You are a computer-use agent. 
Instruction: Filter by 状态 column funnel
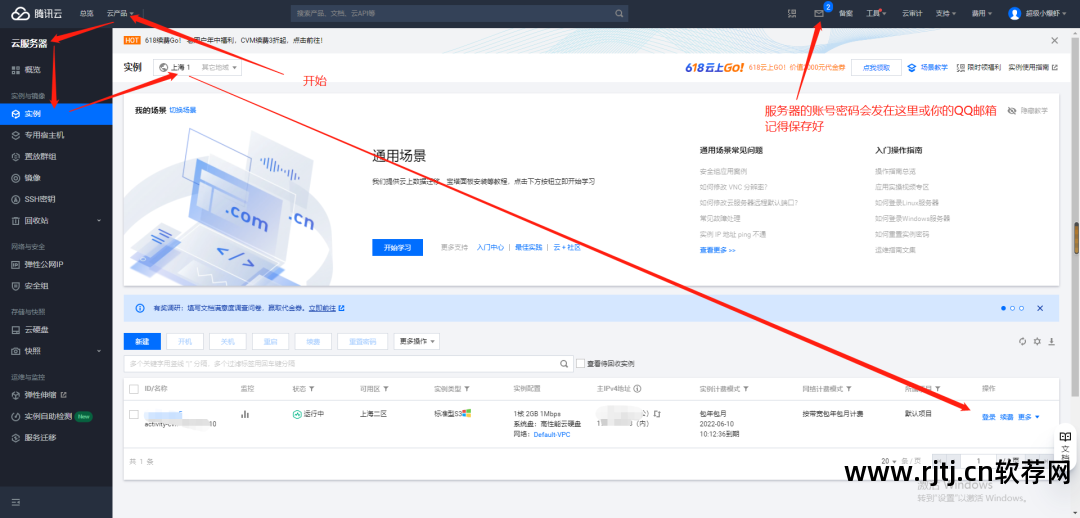(x=312, y=389)
